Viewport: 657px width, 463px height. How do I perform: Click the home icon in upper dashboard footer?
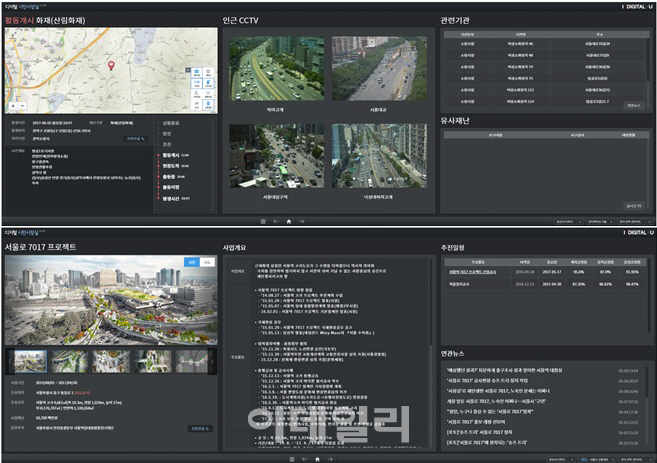pos(289,221)
